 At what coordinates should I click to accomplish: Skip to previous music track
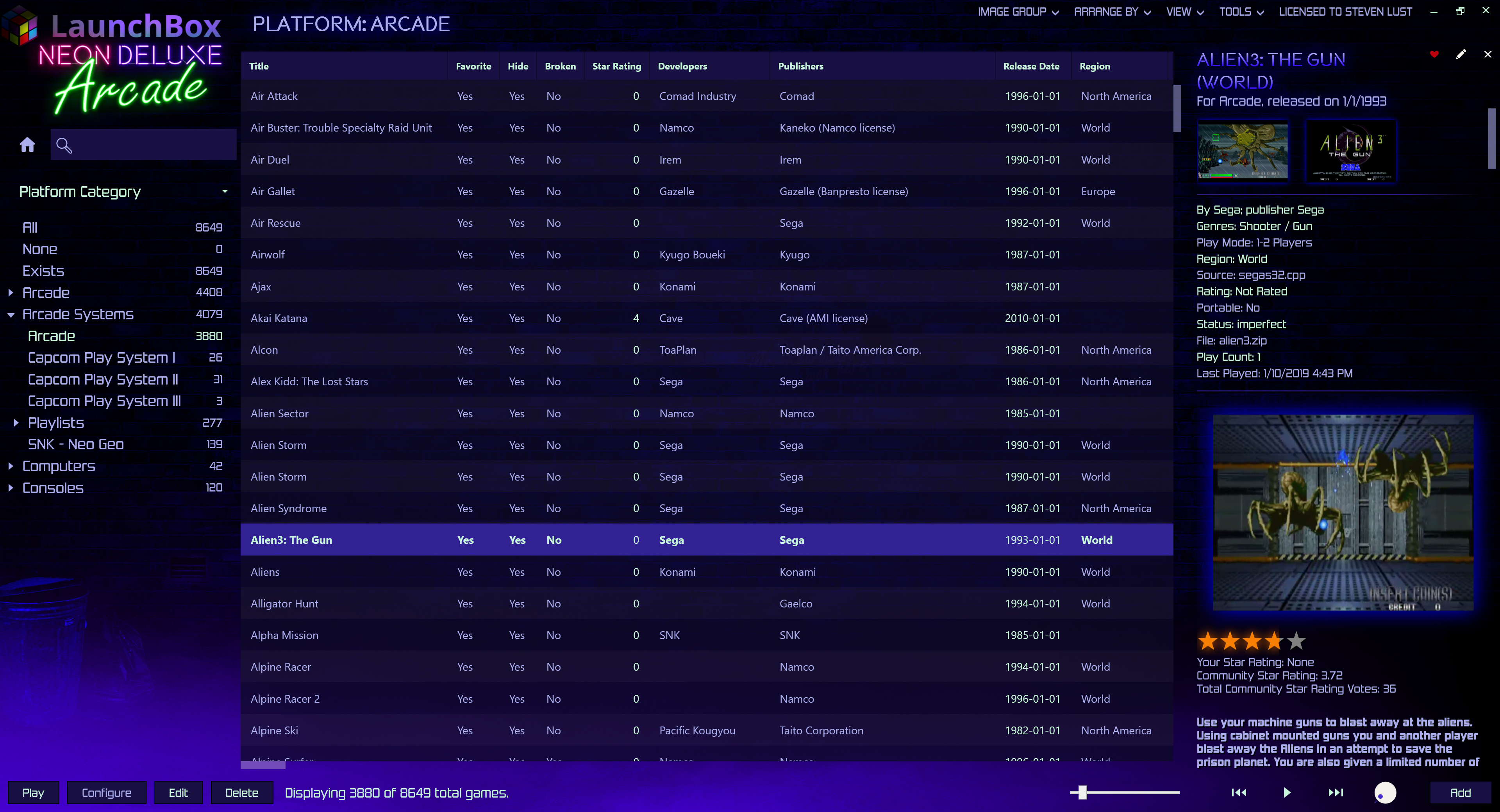(x=1239, y=792)
